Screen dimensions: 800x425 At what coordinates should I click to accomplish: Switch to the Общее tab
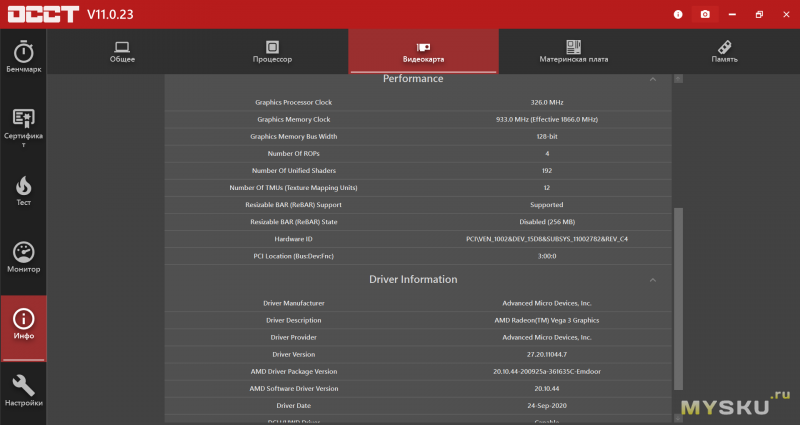tap(122, 52)
